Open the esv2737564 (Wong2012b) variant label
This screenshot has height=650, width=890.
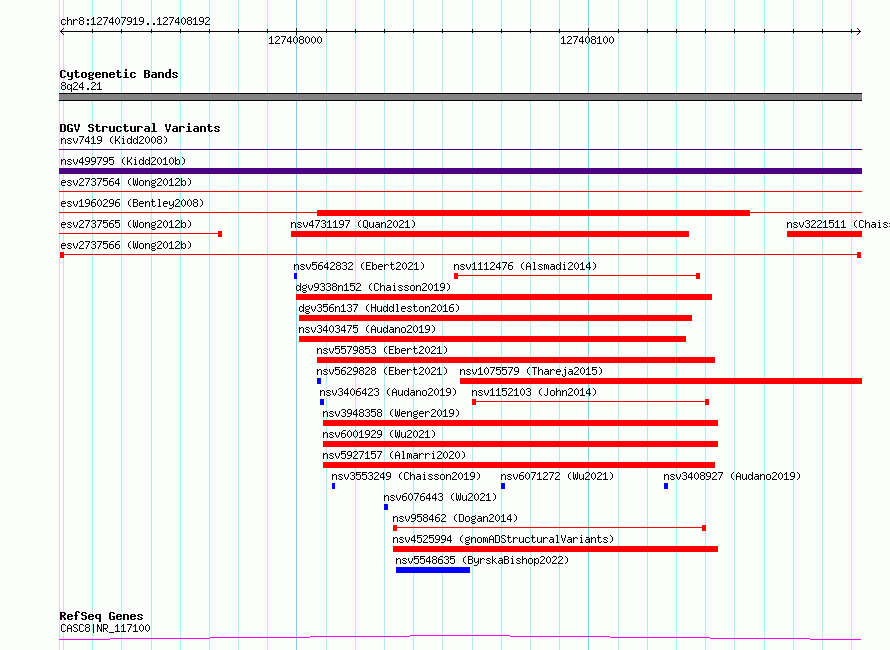(x=126, y=182)
